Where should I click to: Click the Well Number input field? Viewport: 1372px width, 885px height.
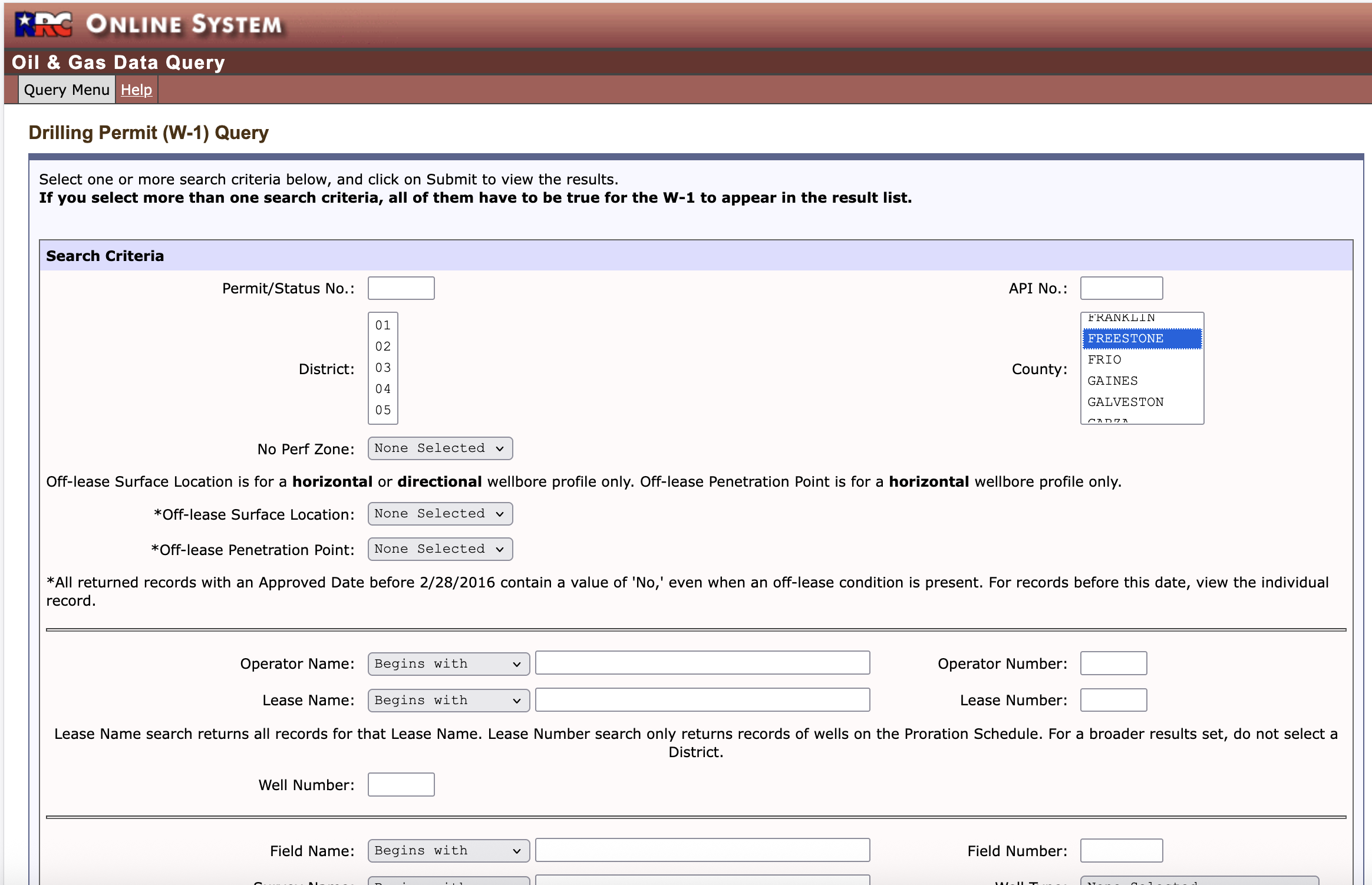coord(401,785)
